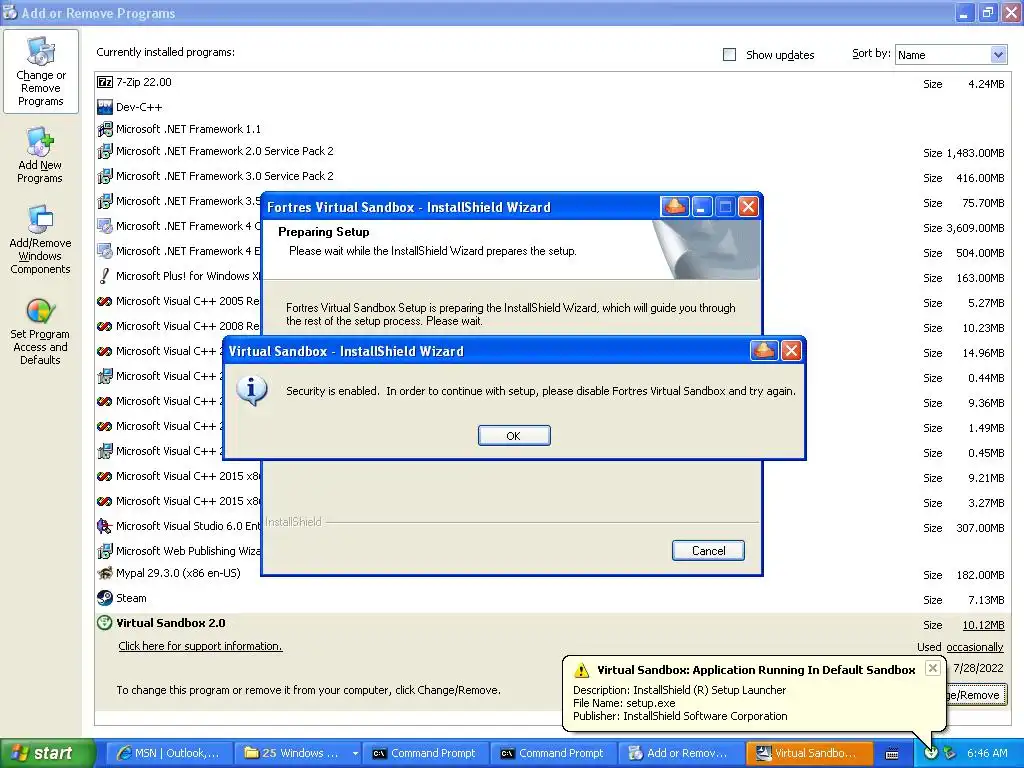Click the warning icon in the balloon tip
The width and height of the screenshot is (1024, 768).
point(581,670)
